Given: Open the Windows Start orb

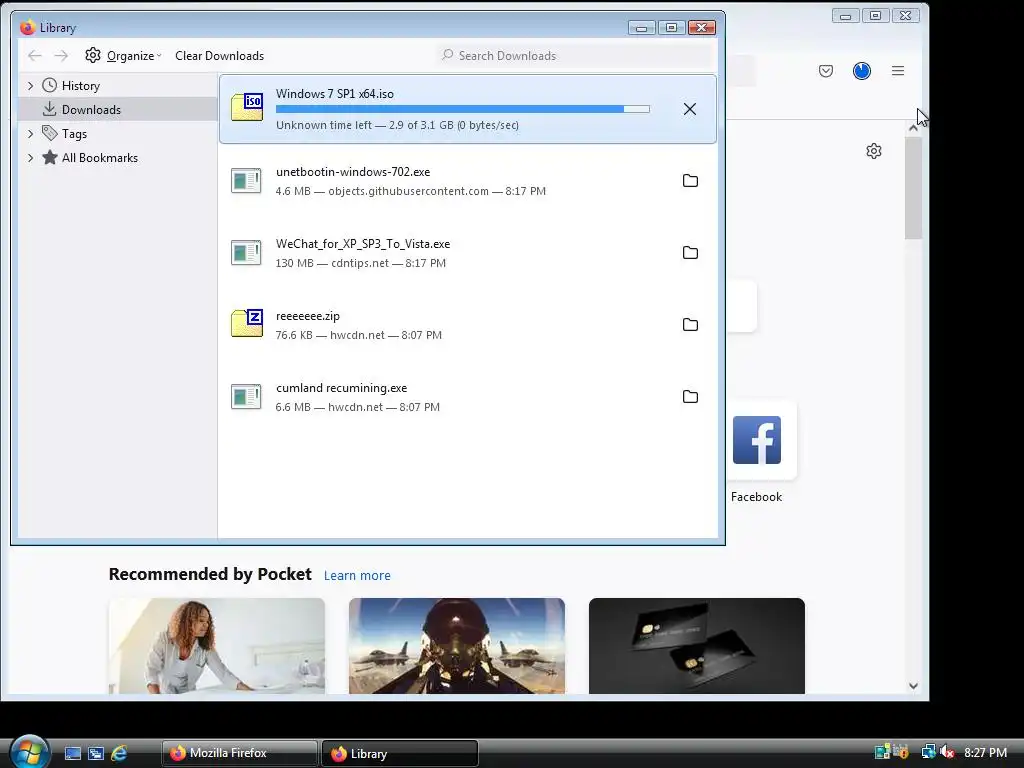Looking at the screenshot, I should [29, 752].
